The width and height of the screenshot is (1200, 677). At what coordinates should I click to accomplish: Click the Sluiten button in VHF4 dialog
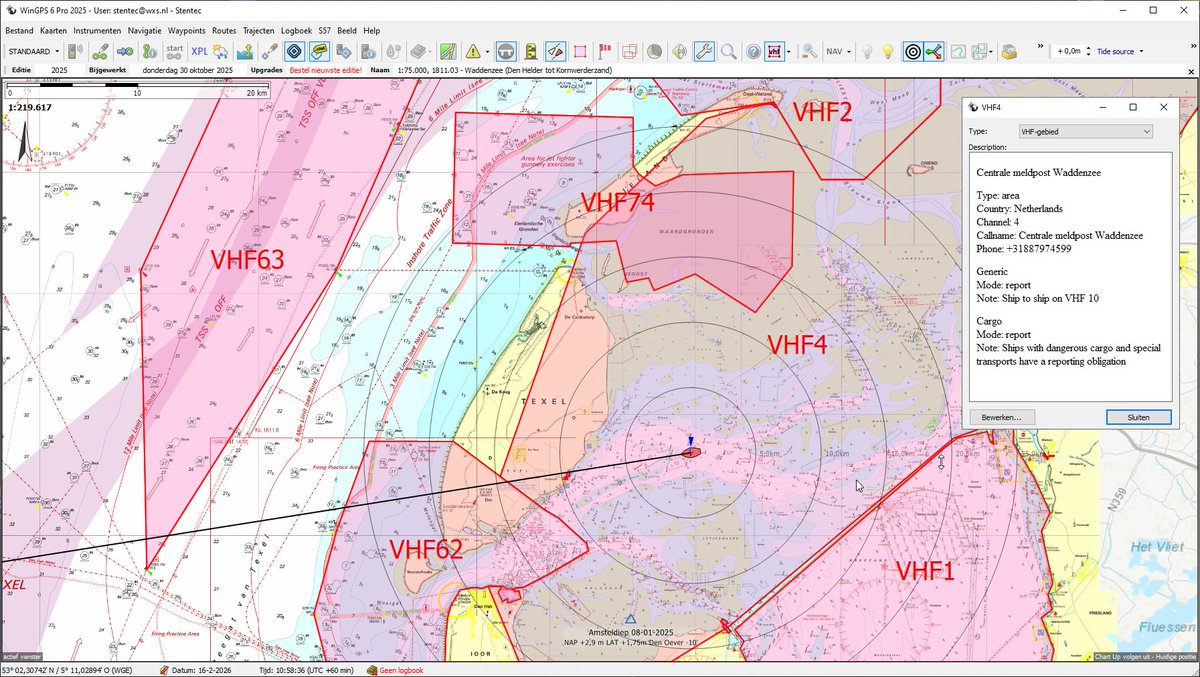pyautogui.click(x=1139, y=417)
